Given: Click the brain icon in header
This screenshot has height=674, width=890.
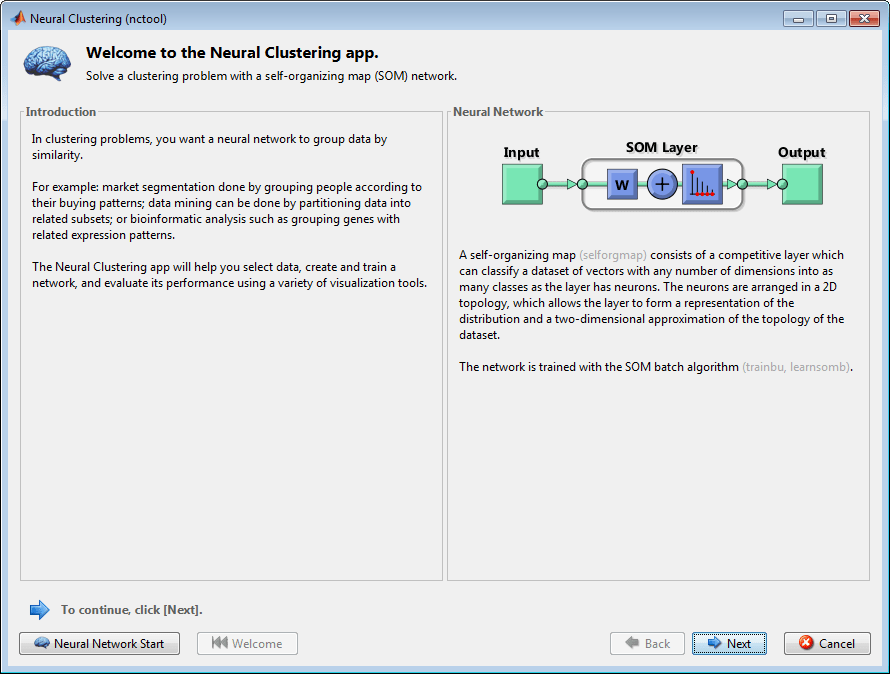Looking at the screenshot, I should (x=47, y=63).
